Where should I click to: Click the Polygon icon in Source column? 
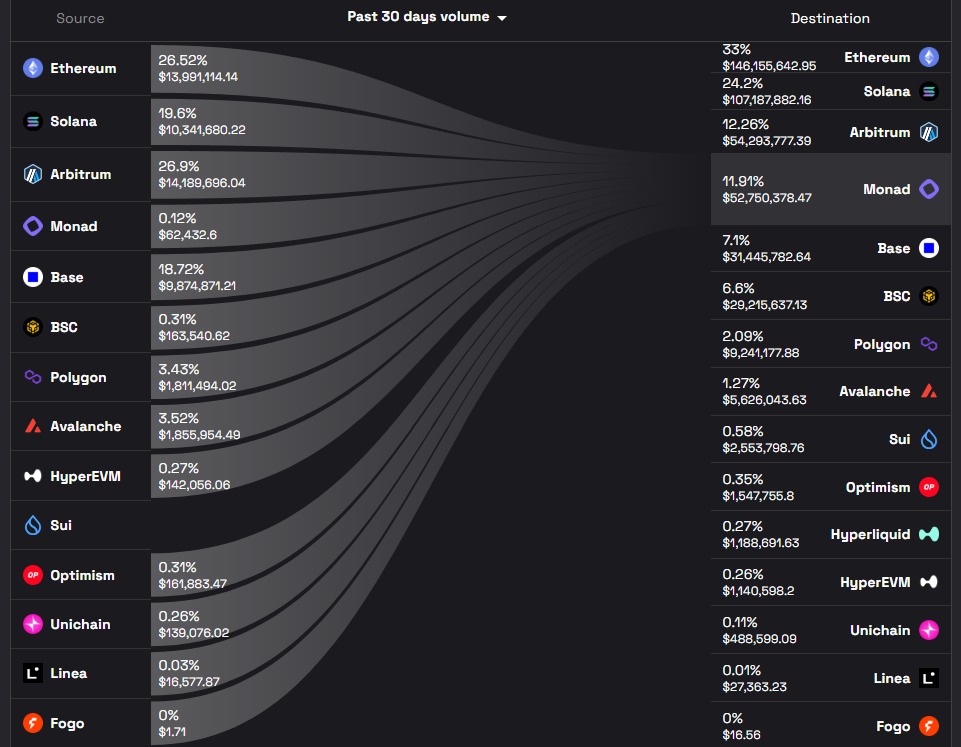tap(32, 377)
